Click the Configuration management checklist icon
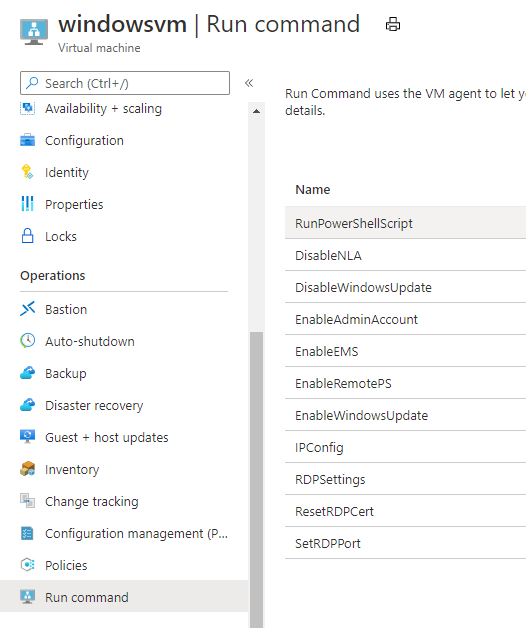Image resolution: width=526 pixels, height=628 pixels. 28,533
